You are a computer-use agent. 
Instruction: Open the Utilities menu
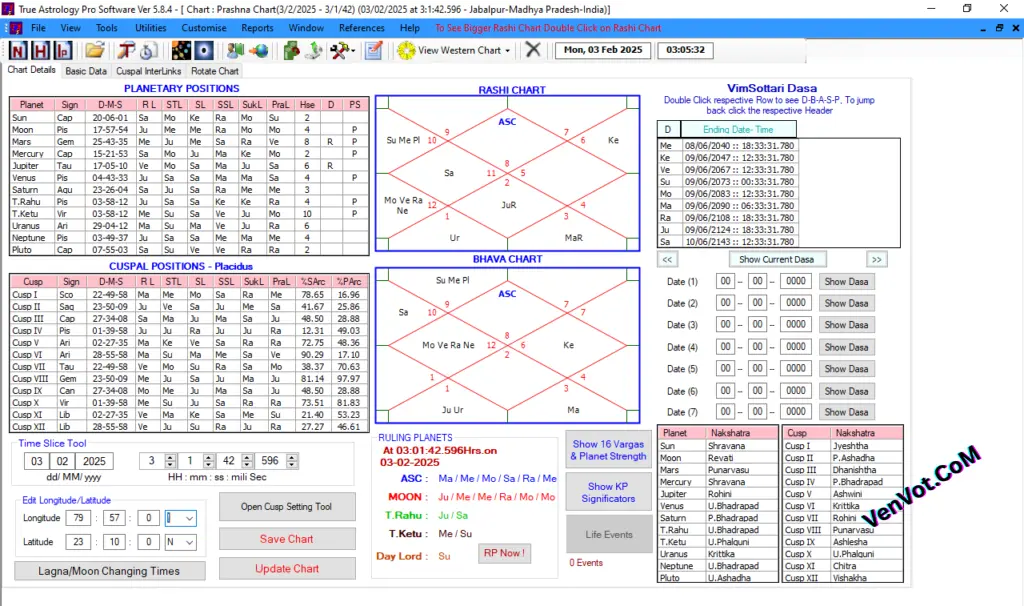point(150,28)
